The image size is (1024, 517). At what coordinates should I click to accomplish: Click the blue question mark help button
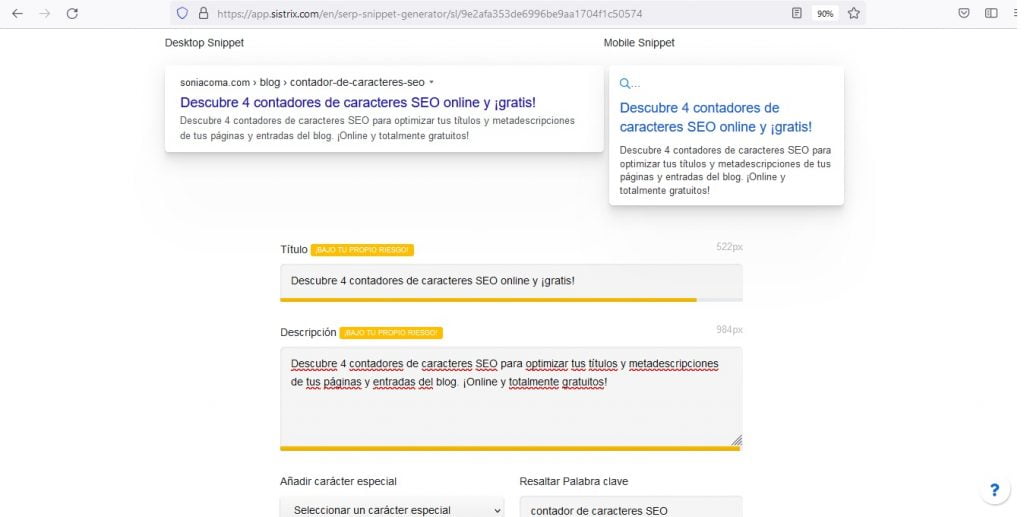994,490
